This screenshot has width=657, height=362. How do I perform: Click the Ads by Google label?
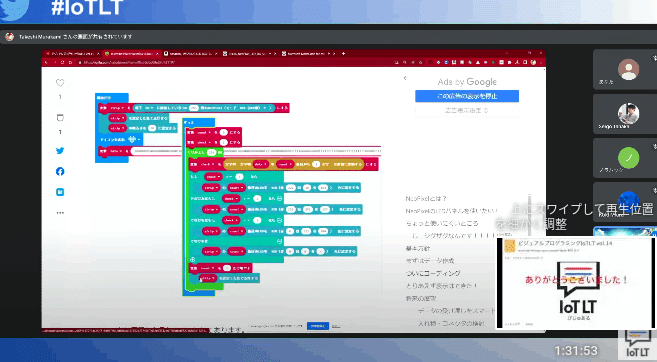point(467,82)
